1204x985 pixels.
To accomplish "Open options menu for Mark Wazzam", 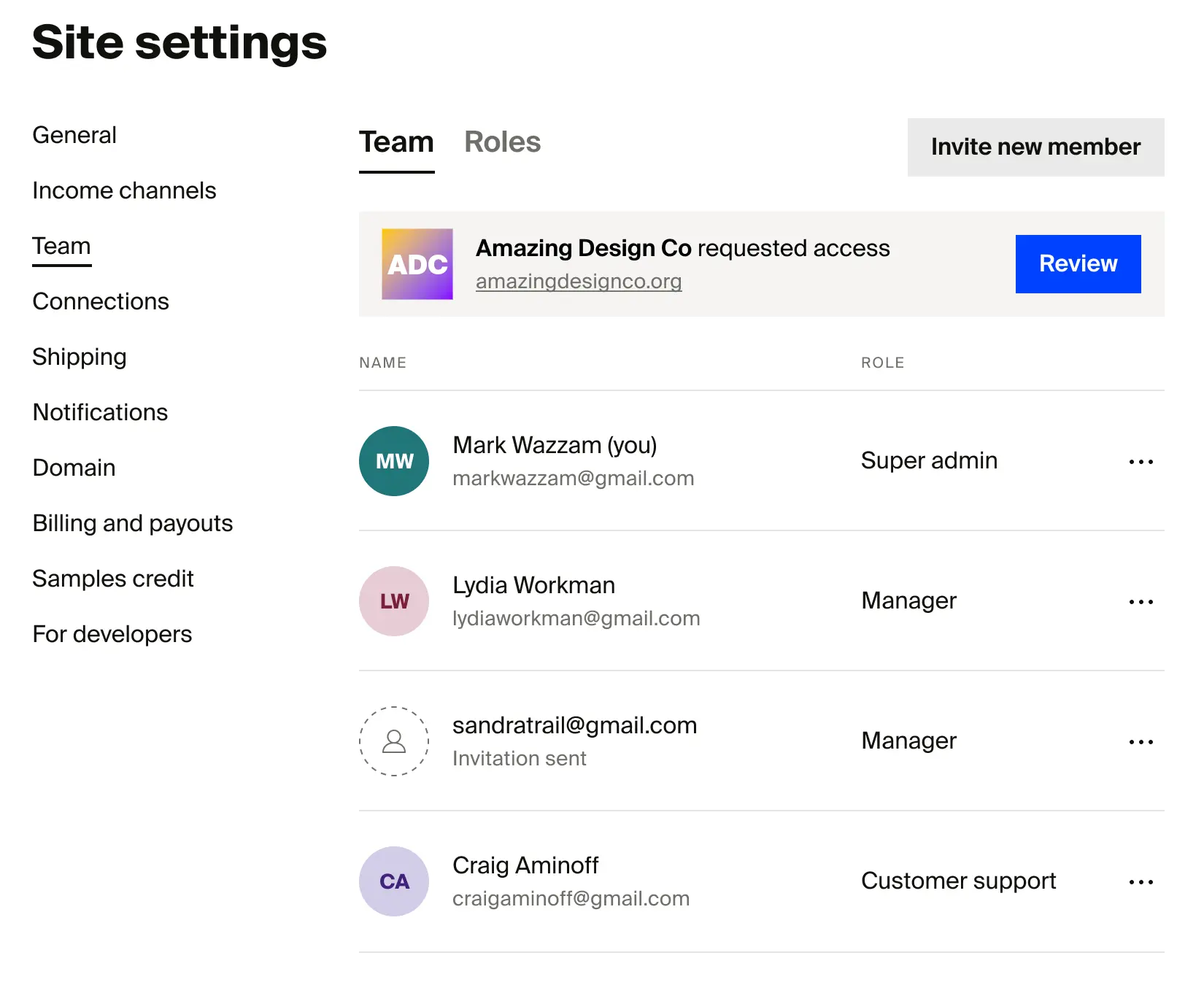I will point(1141,461).
